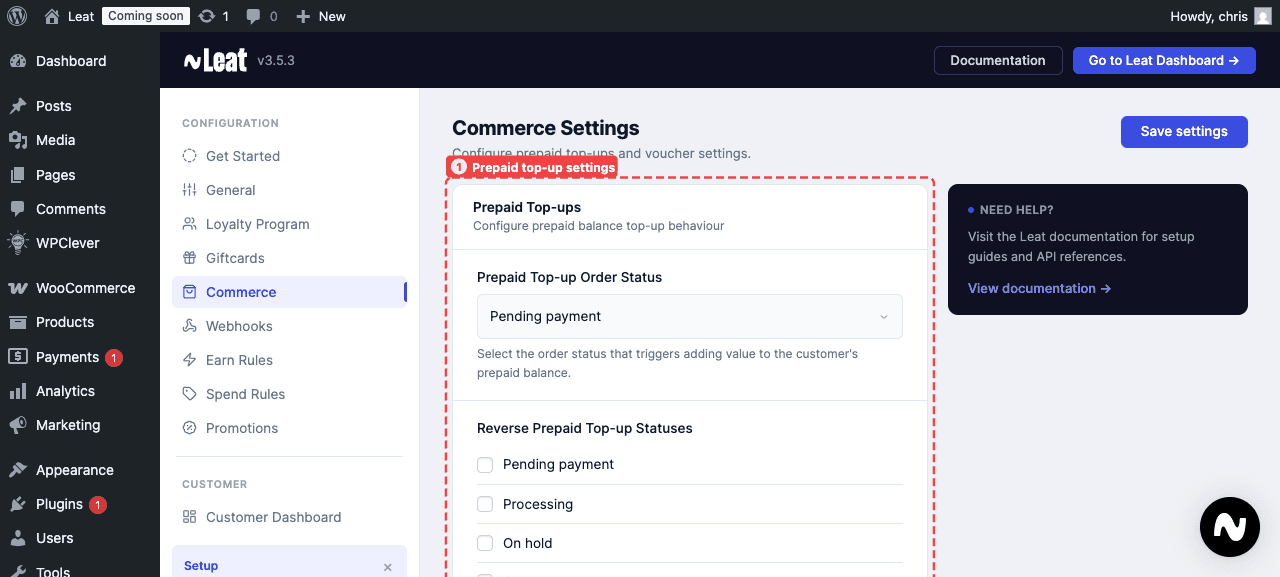
Task: Click the Payments notification badge 1
Action: pos(114,357)
